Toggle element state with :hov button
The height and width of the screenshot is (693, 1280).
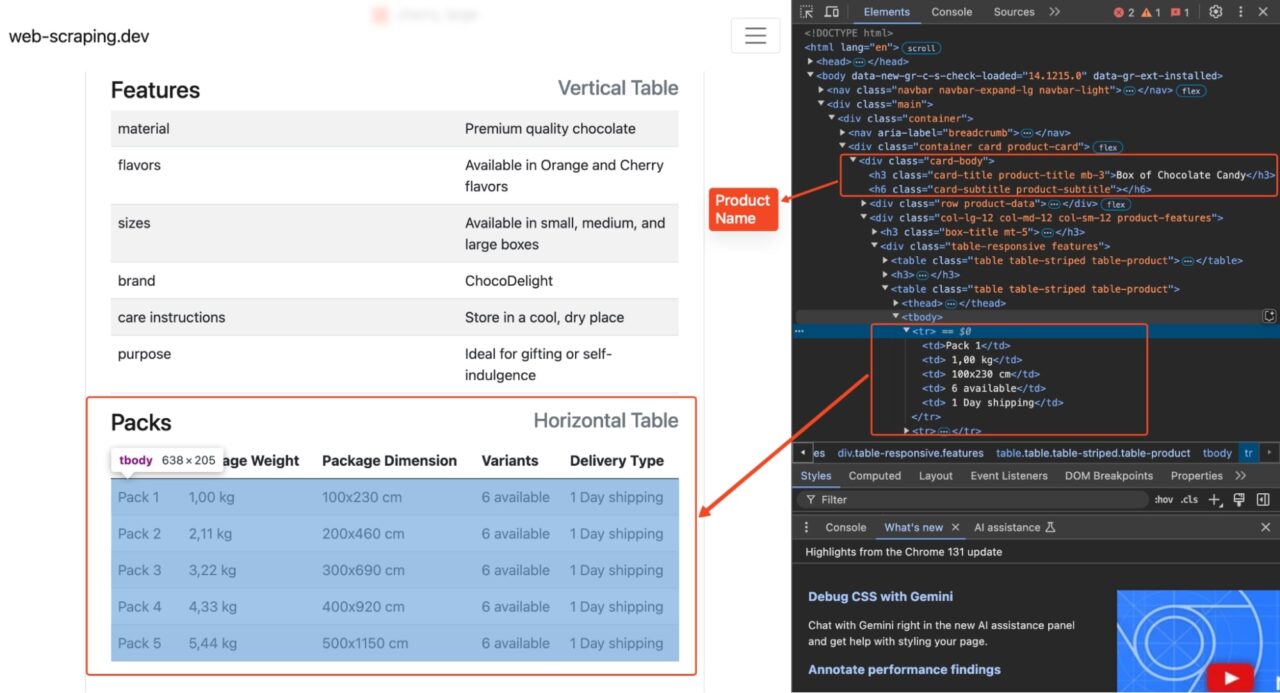coord(1165,499)
